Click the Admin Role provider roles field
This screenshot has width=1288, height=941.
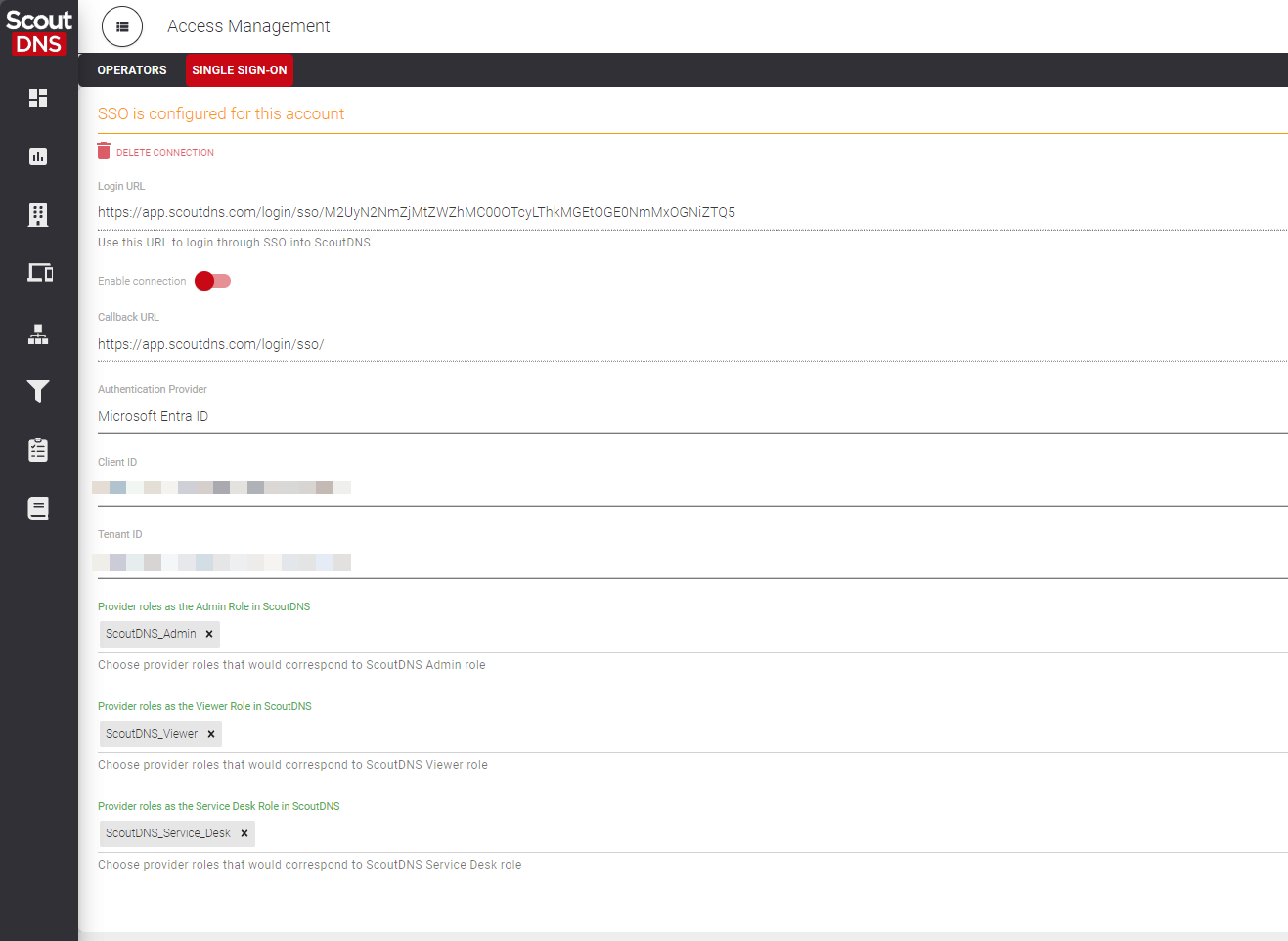(692, 635)
